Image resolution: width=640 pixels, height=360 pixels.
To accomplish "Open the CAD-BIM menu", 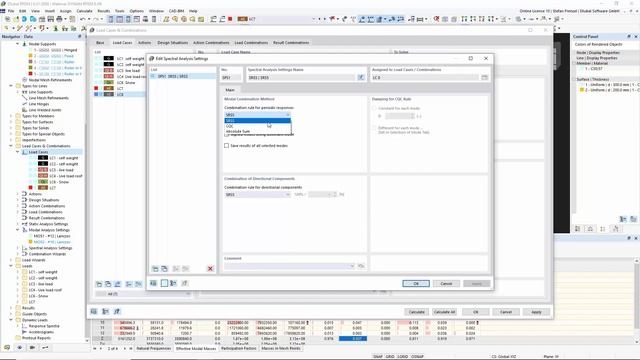I will (176, 11).
